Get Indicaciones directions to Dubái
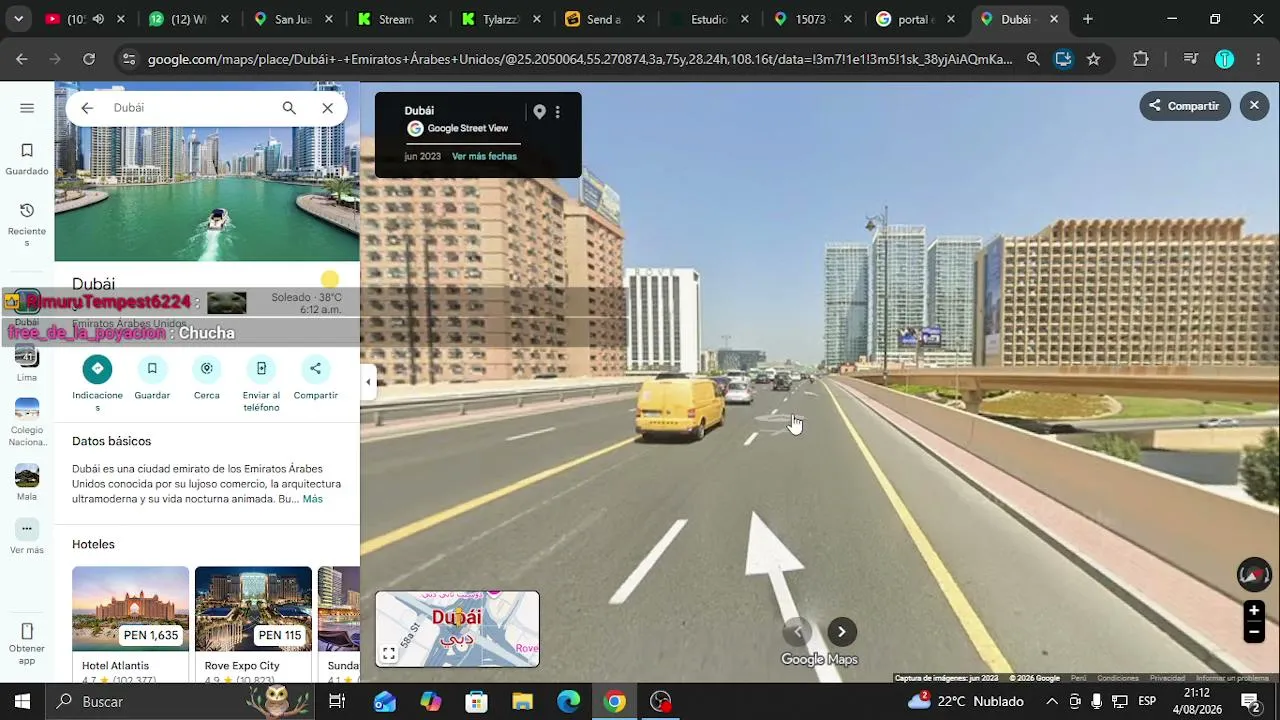 click(x=97, y=384)
